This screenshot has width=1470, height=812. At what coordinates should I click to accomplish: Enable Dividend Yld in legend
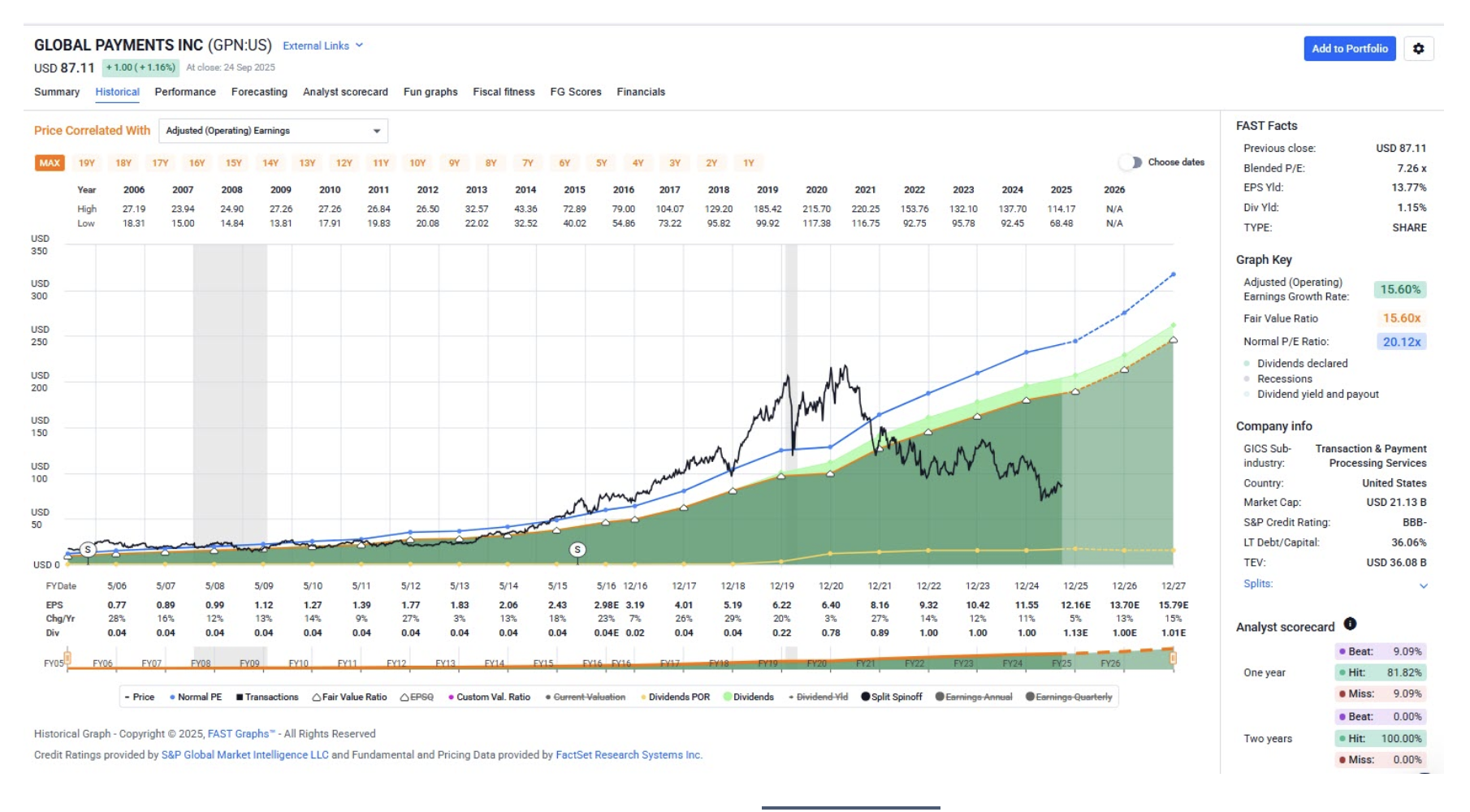point(818,697)
